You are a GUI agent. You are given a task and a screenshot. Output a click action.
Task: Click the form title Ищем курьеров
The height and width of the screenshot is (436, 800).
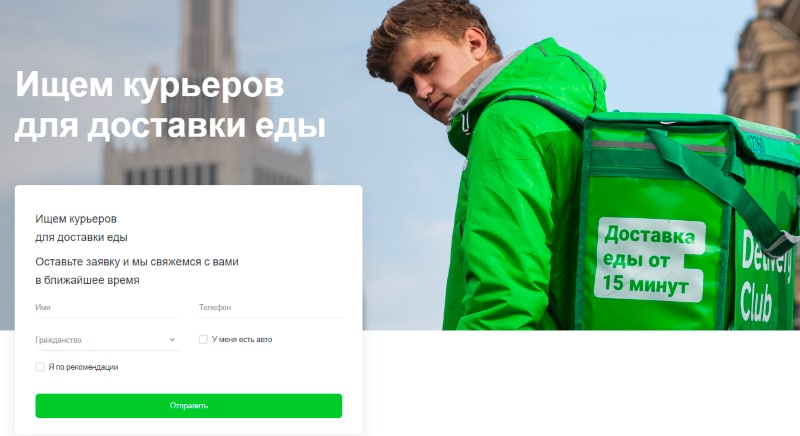(x=76, y=219)
